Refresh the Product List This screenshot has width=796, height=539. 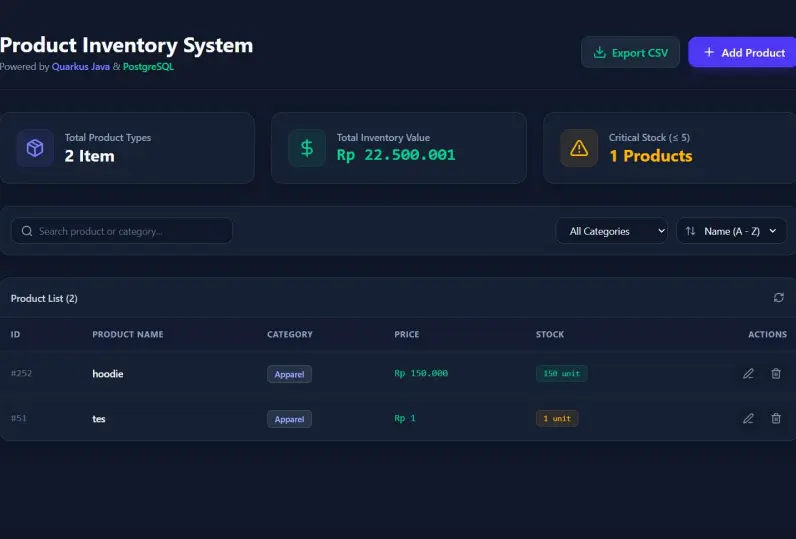pyautogui.click(x=779, y=297)
